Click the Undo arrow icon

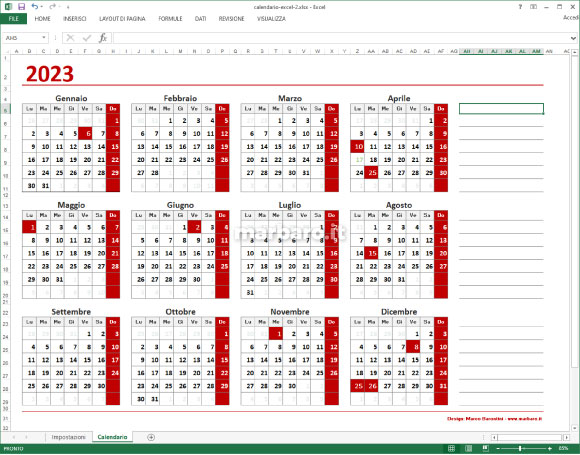[35, 6]
